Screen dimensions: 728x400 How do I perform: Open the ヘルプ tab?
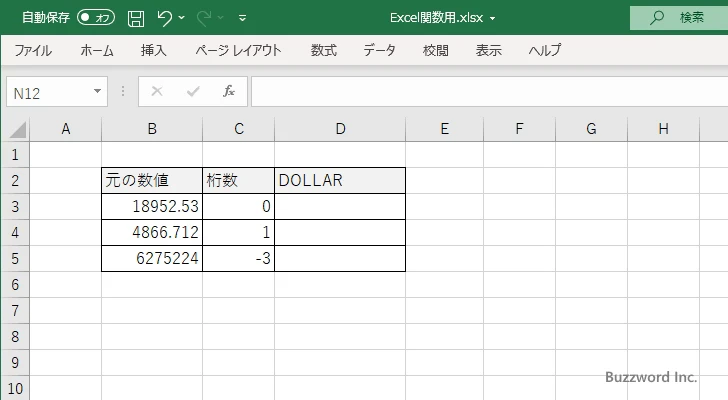tap(545, 50)
